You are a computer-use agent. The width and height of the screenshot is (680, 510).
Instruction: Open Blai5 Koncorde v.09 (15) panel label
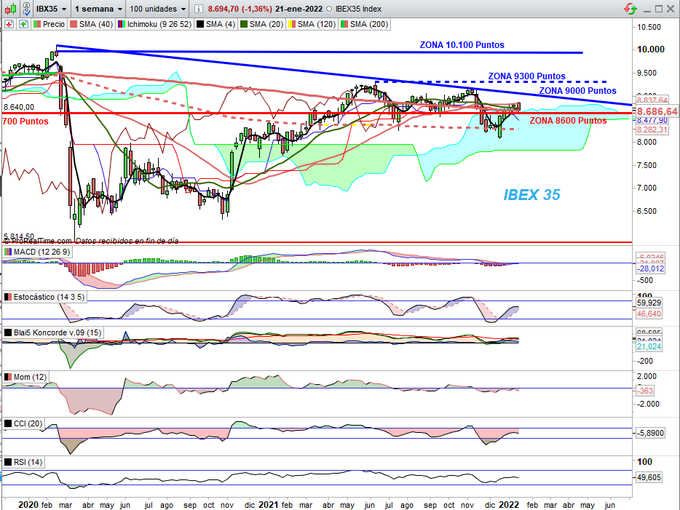click(53, 333)
